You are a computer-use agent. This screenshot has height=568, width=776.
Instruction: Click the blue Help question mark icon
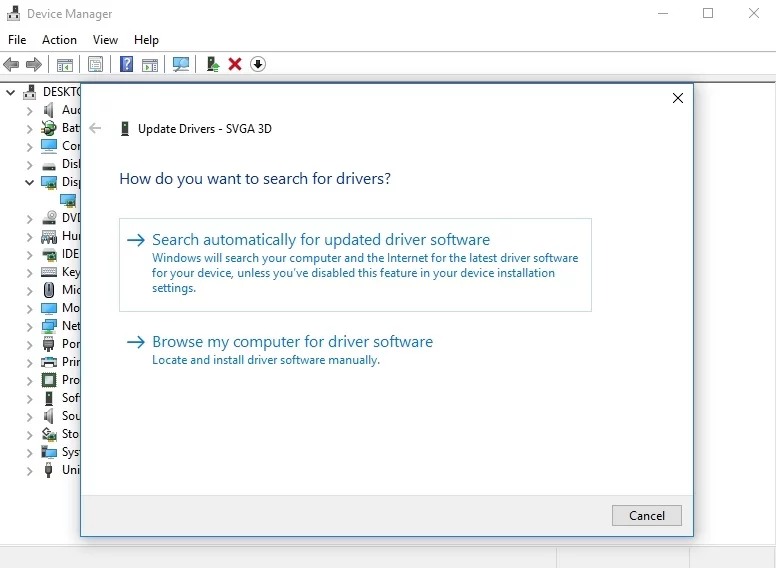coord(127,64)
